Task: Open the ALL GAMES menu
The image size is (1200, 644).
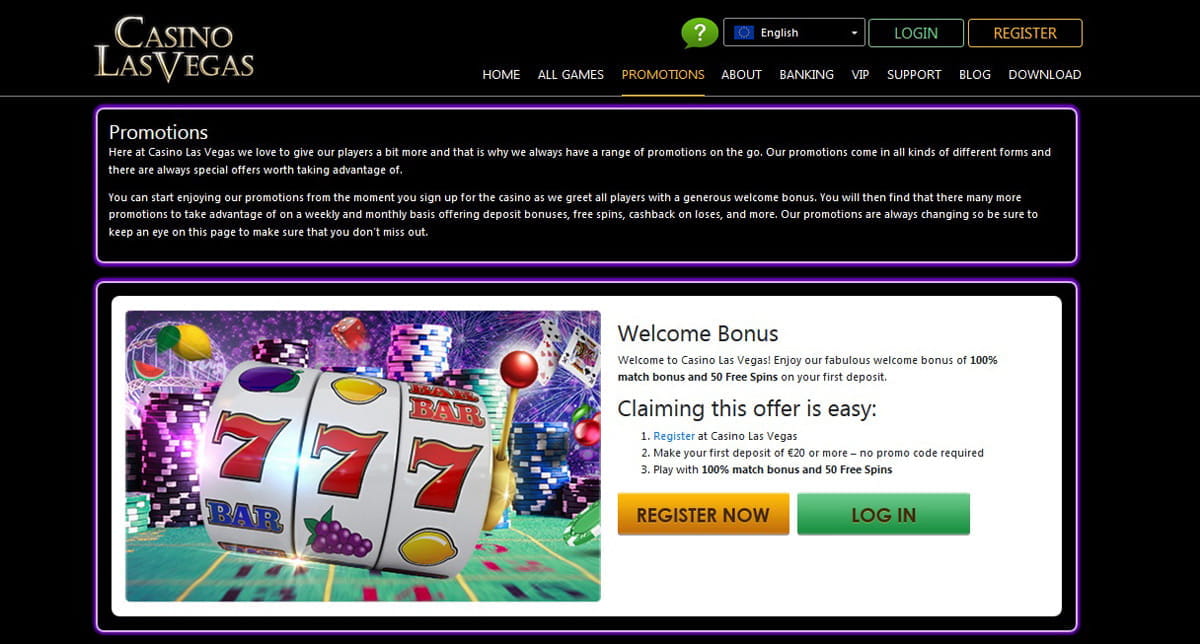Action: pyautogui.click(x=571, y=74)
